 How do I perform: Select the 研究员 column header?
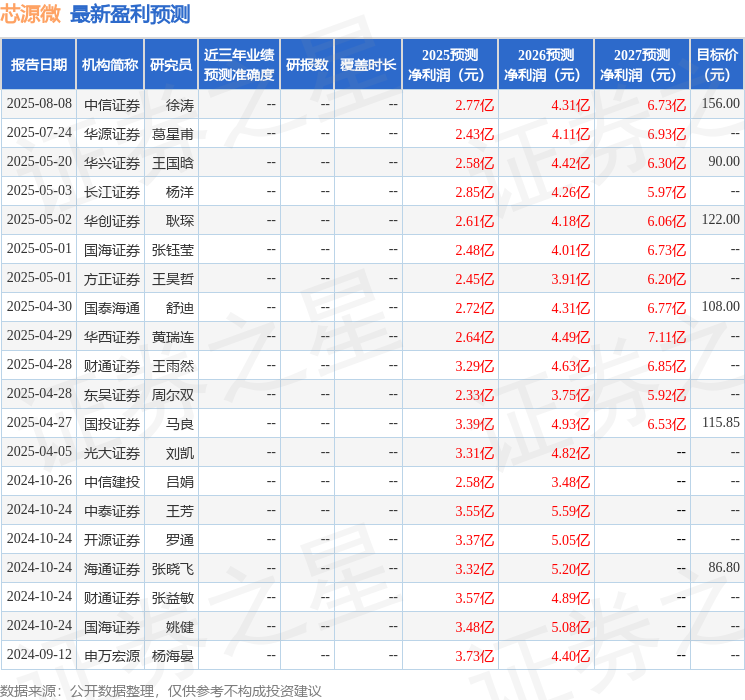pos(171,65)
